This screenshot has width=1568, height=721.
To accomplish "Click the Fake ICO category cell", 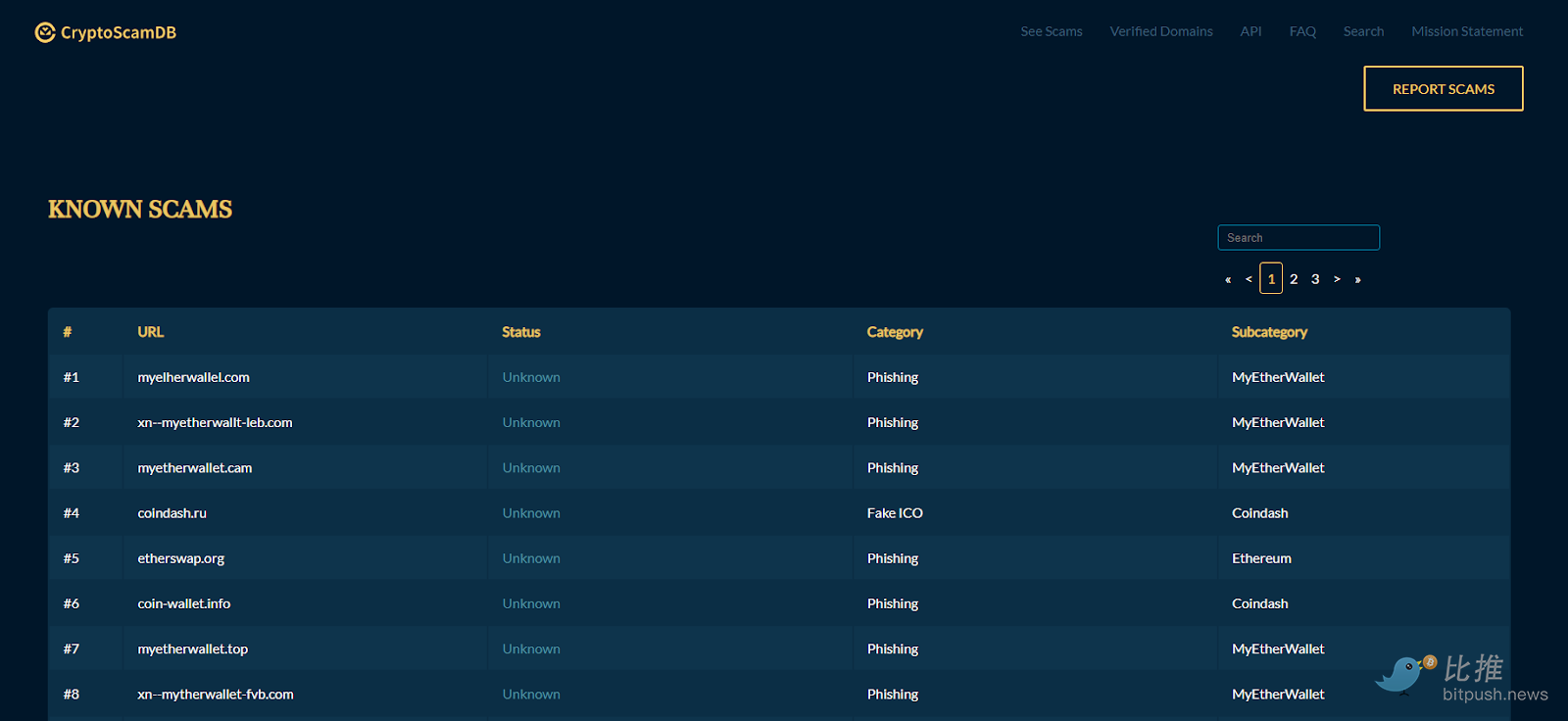I will [895, 512].
